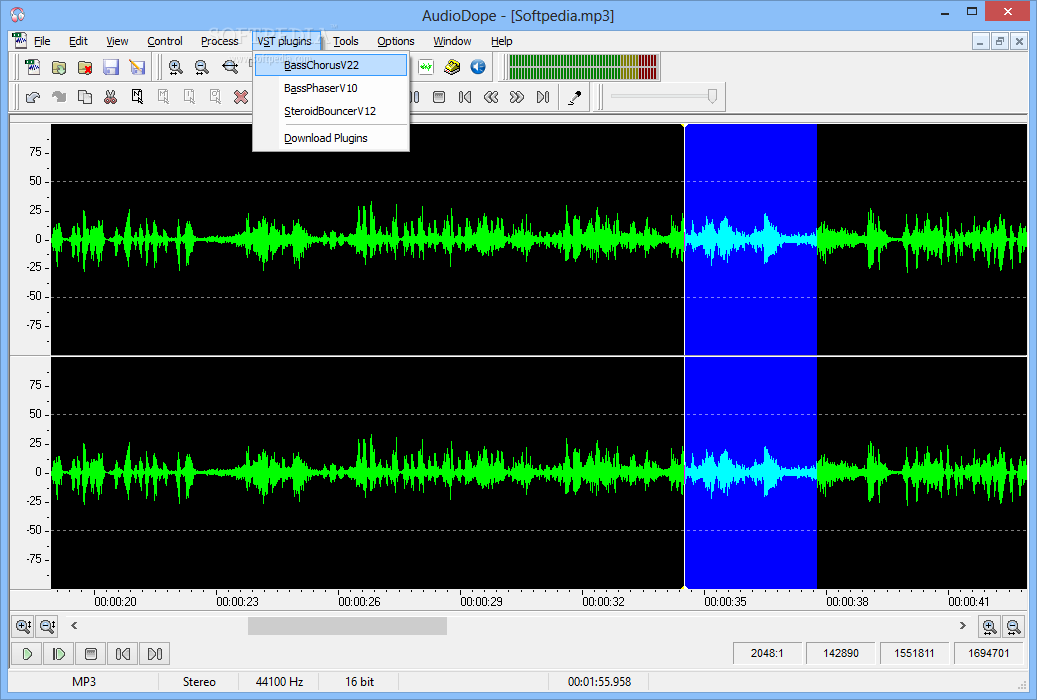Open the Window menu

452,41
